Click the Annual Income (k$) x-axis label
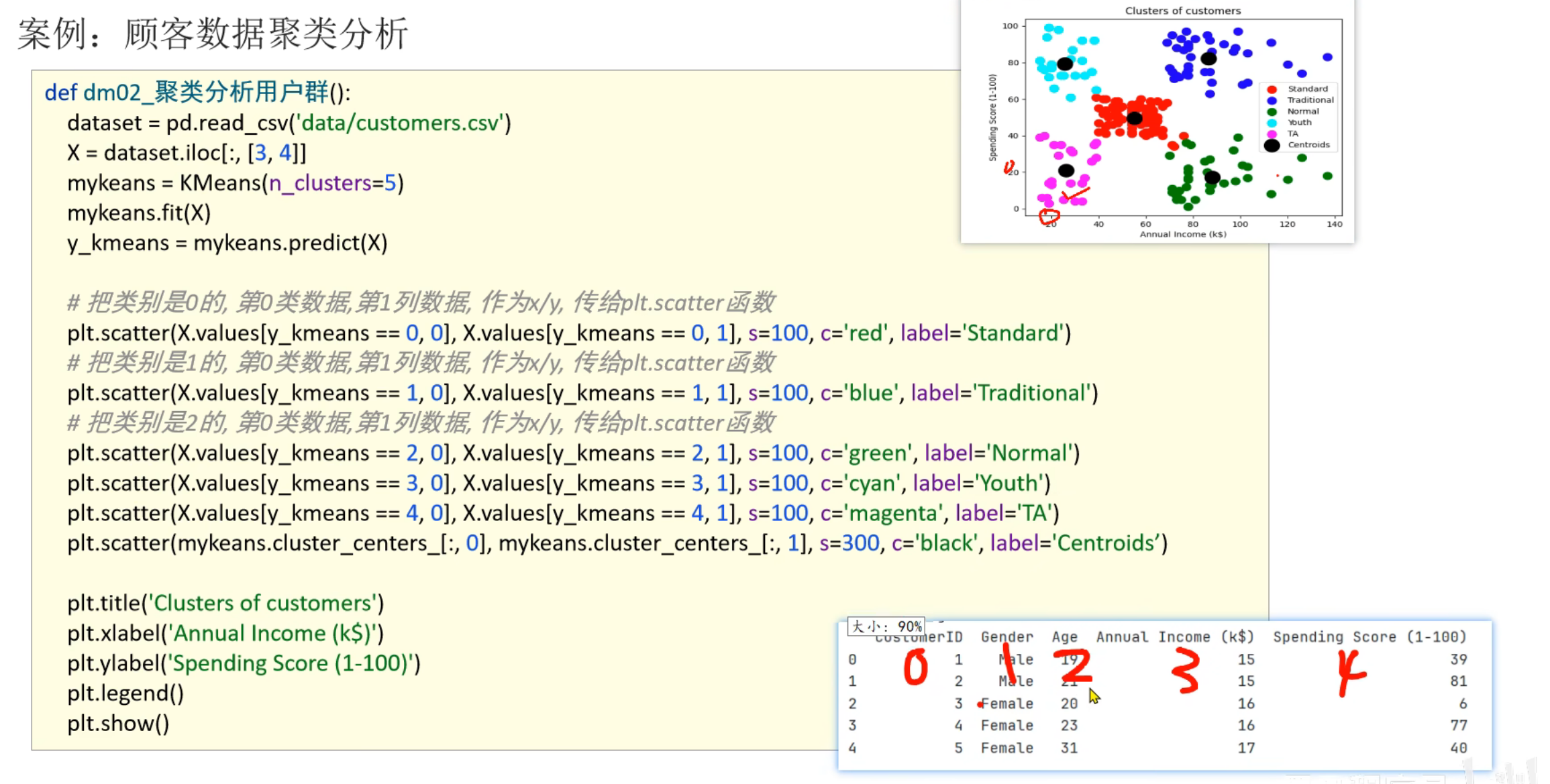The image size is (1550, 784). 1182,234
